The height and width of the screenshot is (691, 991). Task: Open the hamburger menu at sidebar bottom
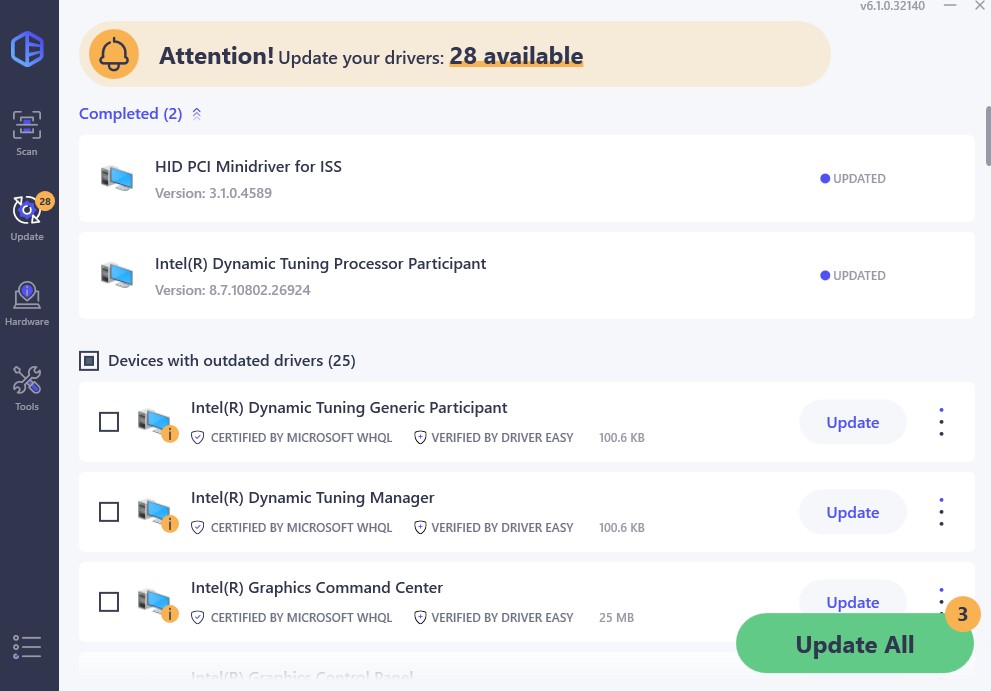click(27, 647)
